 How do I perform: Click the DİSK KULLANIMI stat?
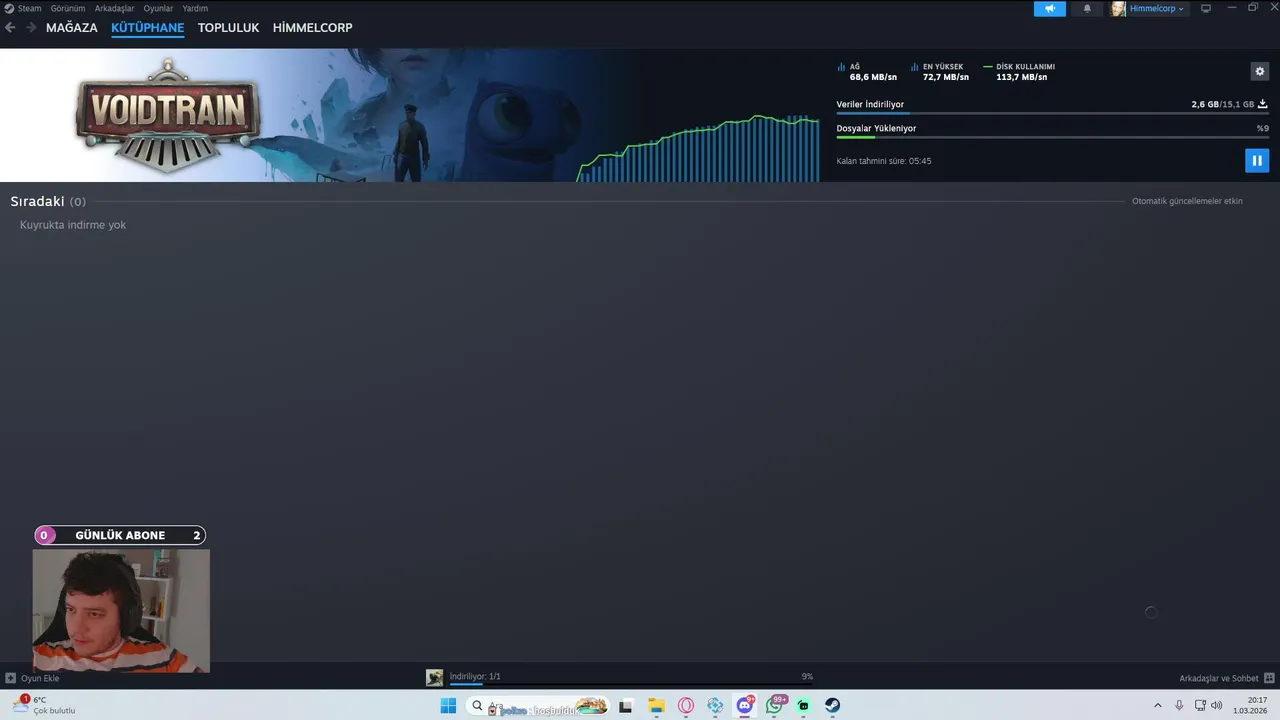click(x=1019, y=72)
